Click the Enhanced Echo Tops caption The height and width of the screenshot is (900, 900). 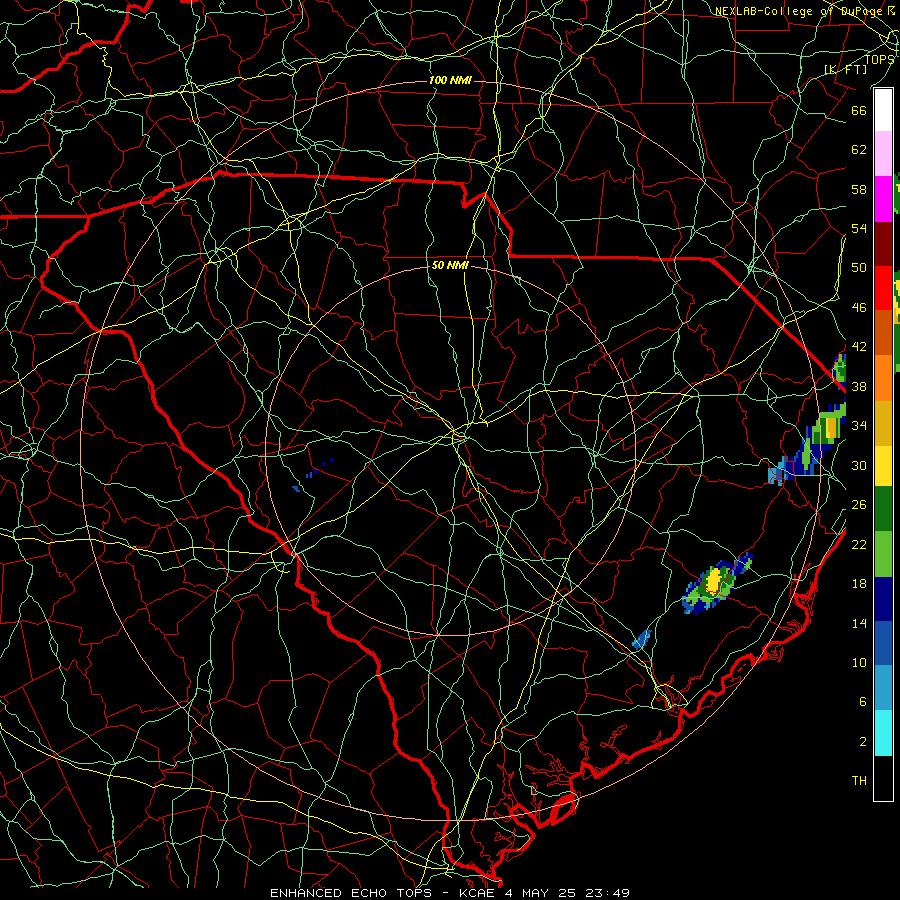450,893
